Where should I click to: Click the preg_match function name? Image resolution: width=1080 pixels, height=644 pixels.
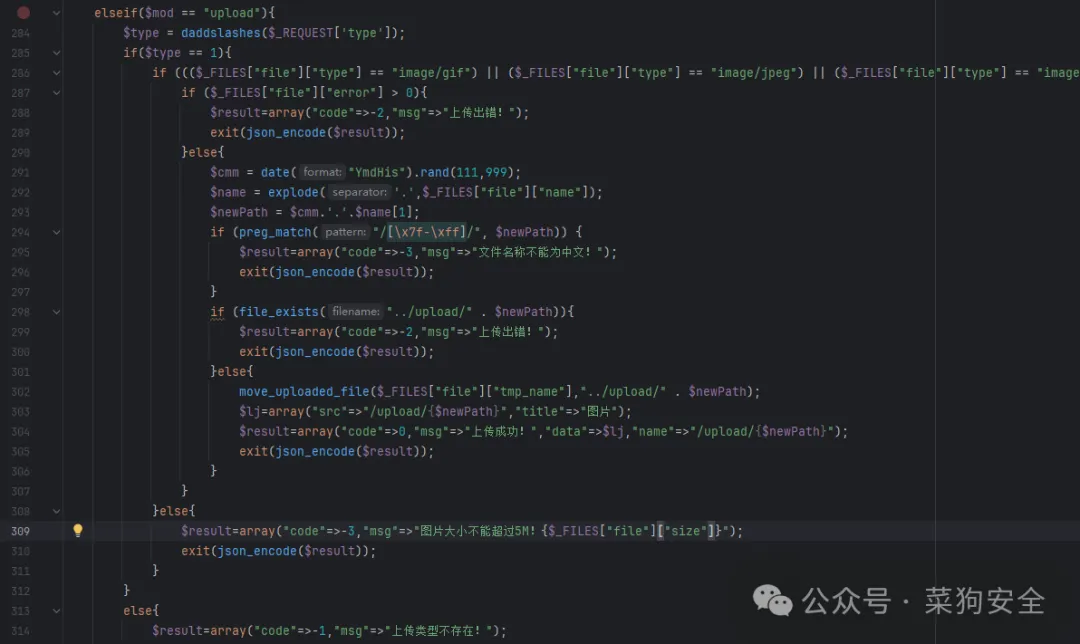pyautogui.click(x=275, y=232)
